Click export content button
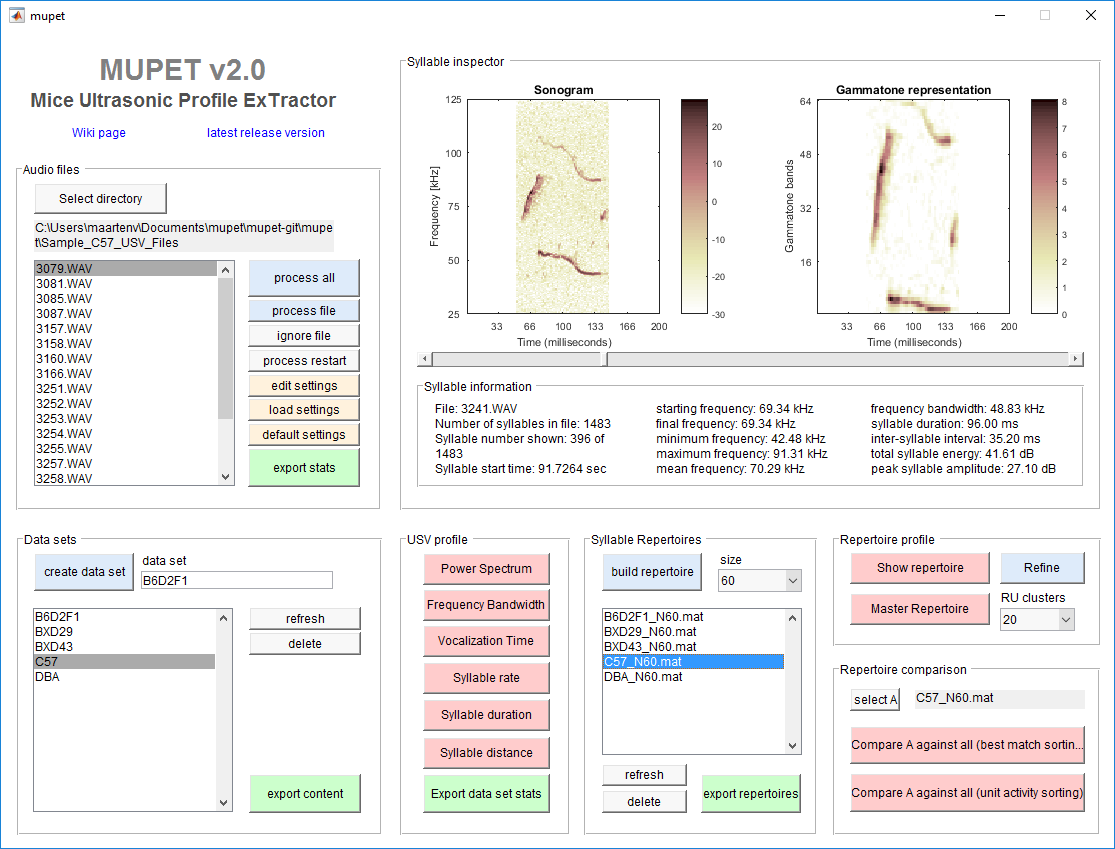 (304, 794)
